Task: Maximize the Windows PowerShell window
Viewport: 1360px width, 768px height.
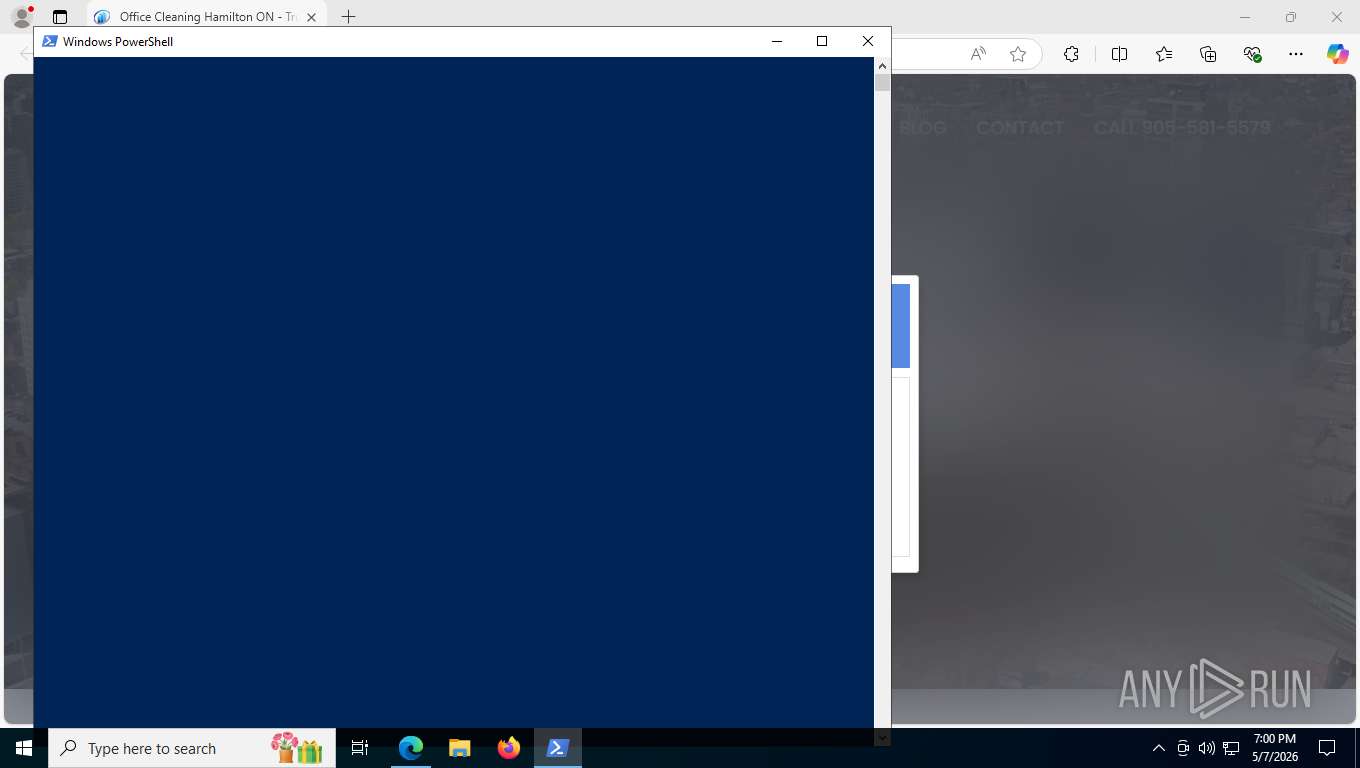Action: [822, 41]
